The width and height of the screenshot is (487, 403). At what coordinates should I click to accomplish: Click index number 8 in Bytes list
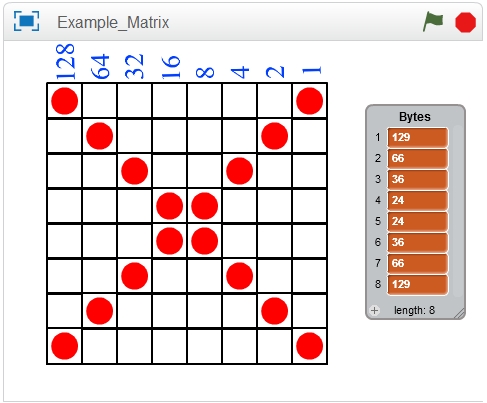coord(378,284)
